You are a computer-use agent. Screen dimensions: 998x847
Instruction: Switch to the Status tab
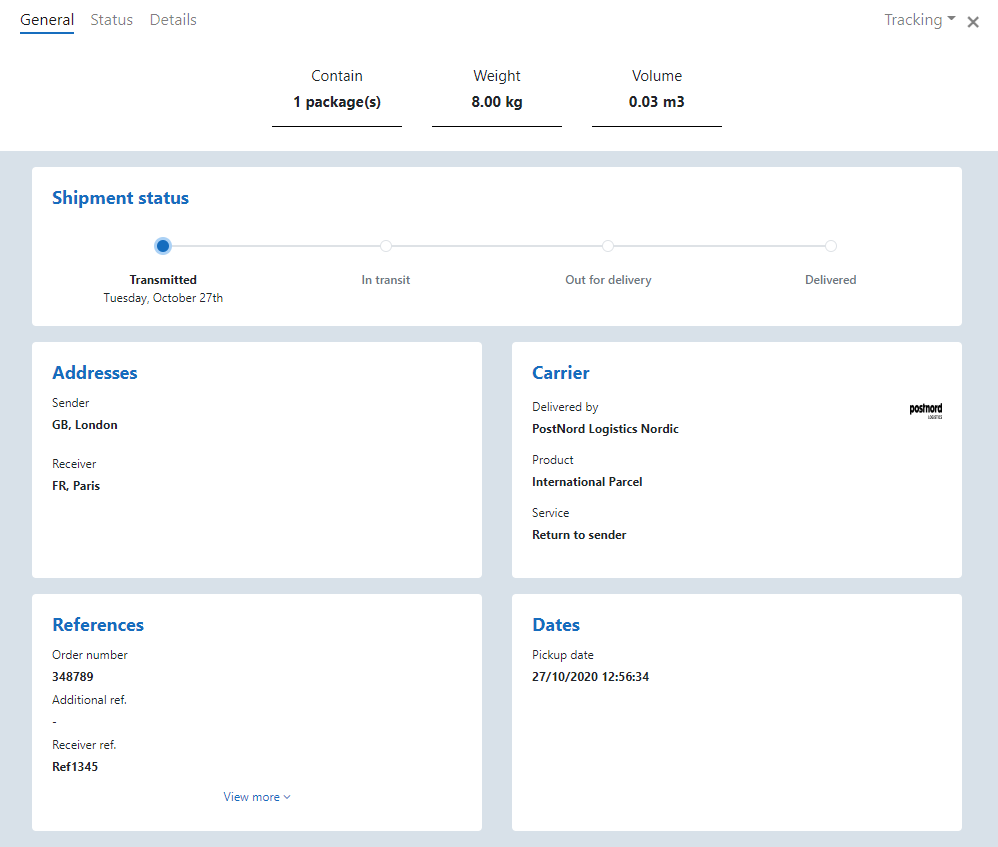pos(111,20)
